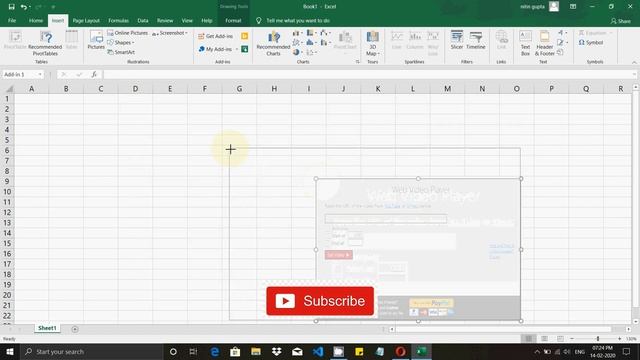640x360 pixels.
Task: Open Recommended PivotTables
Action: coord(45,43)
